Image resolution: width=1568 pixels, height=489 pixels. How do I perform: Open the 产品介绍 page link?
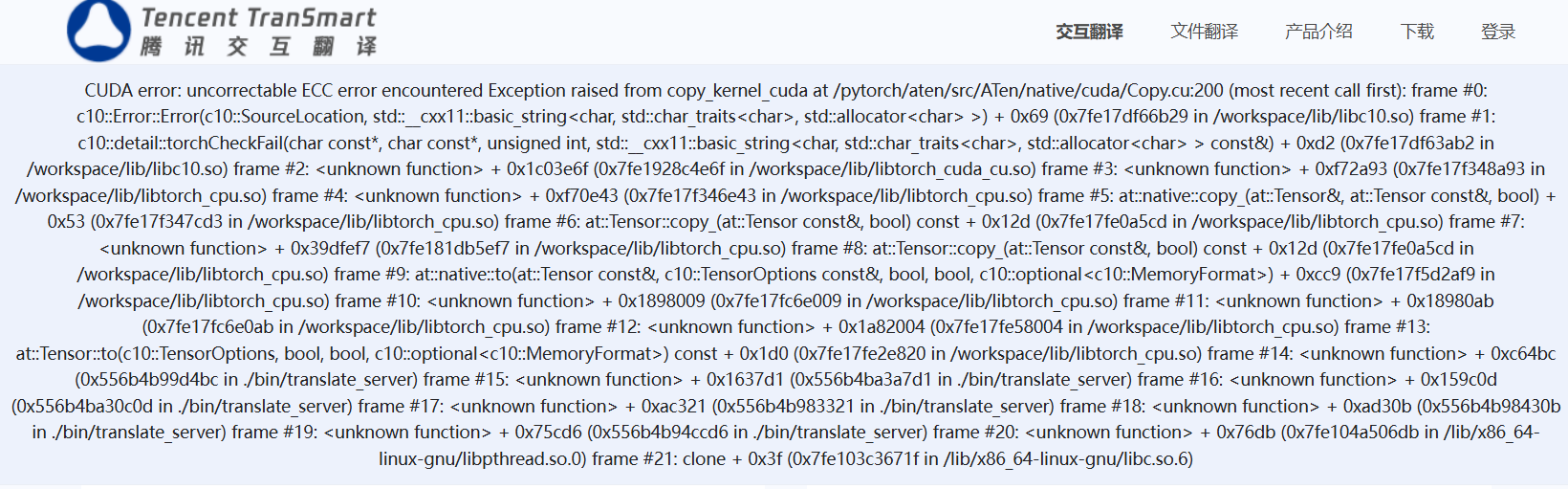[1318, 32]
